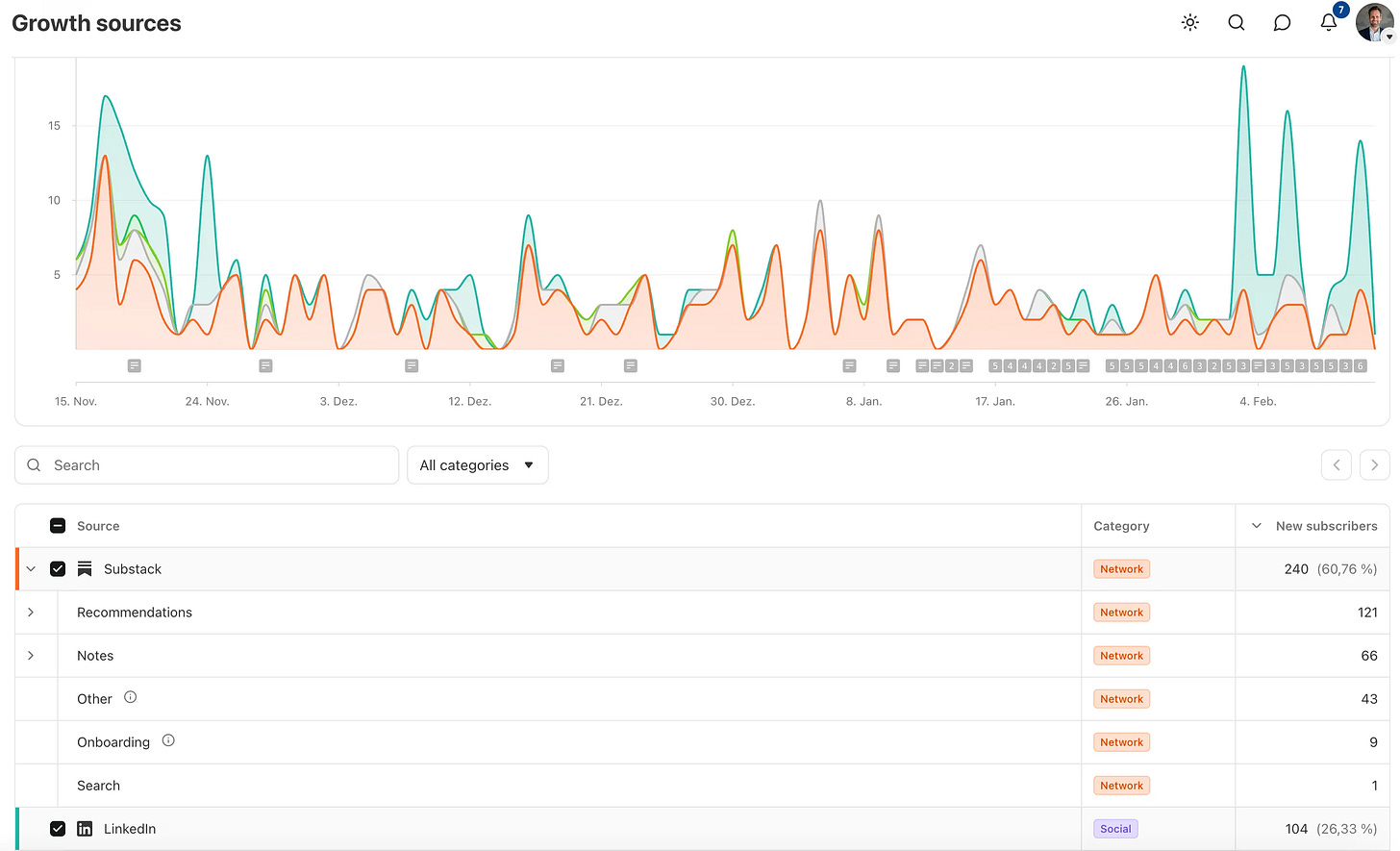Collapse the Substack row chevron

click(x=31, y=569)
